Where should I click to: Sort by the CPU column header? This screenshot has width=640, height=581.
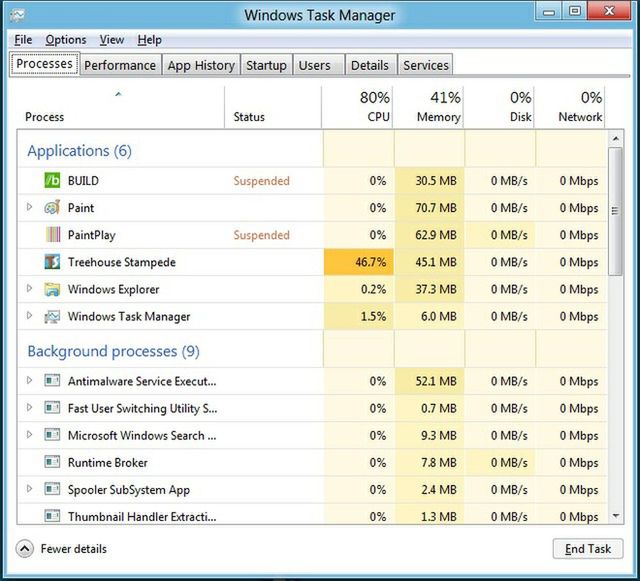(x=357, y=107)
